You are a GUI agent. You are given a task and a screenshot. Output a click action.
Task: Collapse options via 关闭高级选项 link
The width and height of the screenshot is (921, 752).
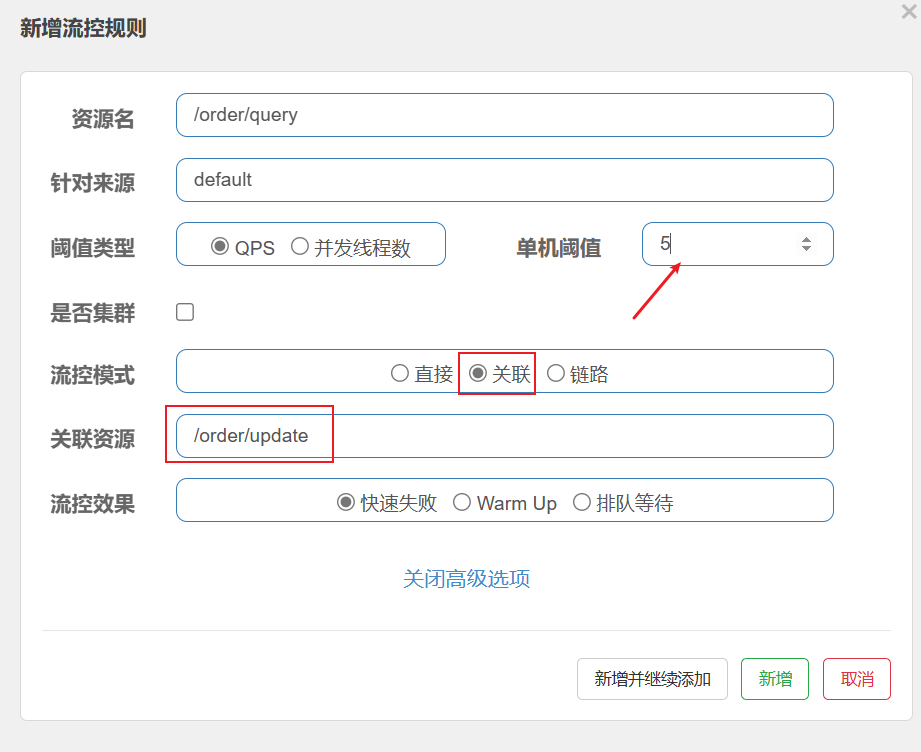tap(466, 579)
